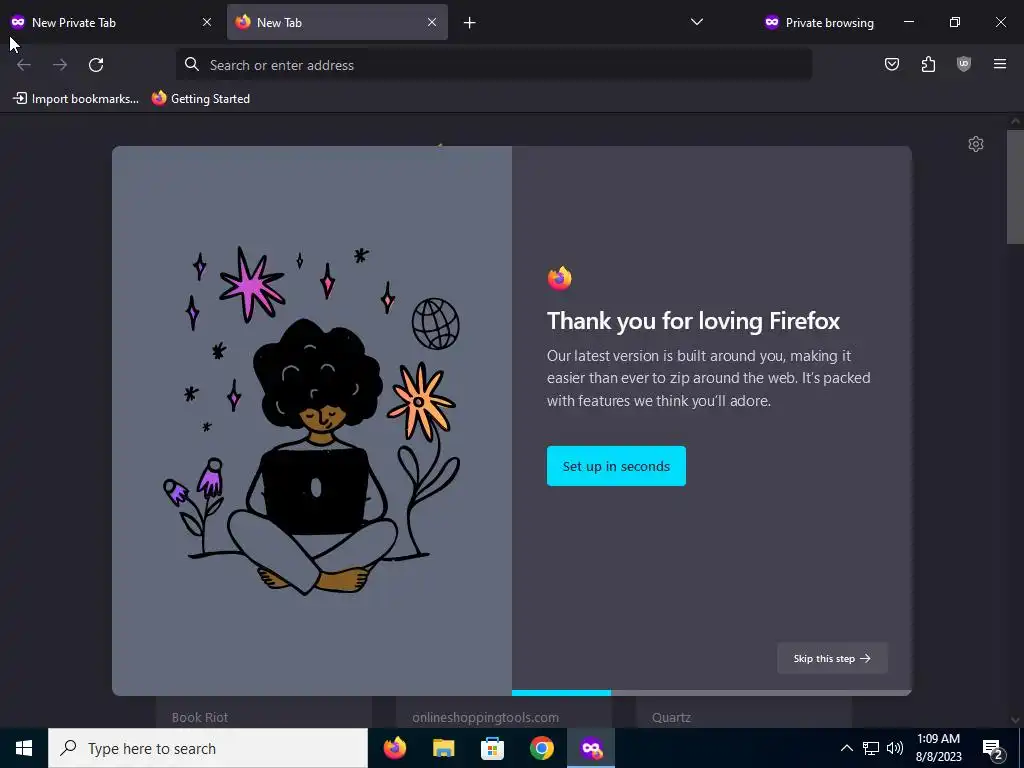Open the notification center icon

tap(992, 748)
